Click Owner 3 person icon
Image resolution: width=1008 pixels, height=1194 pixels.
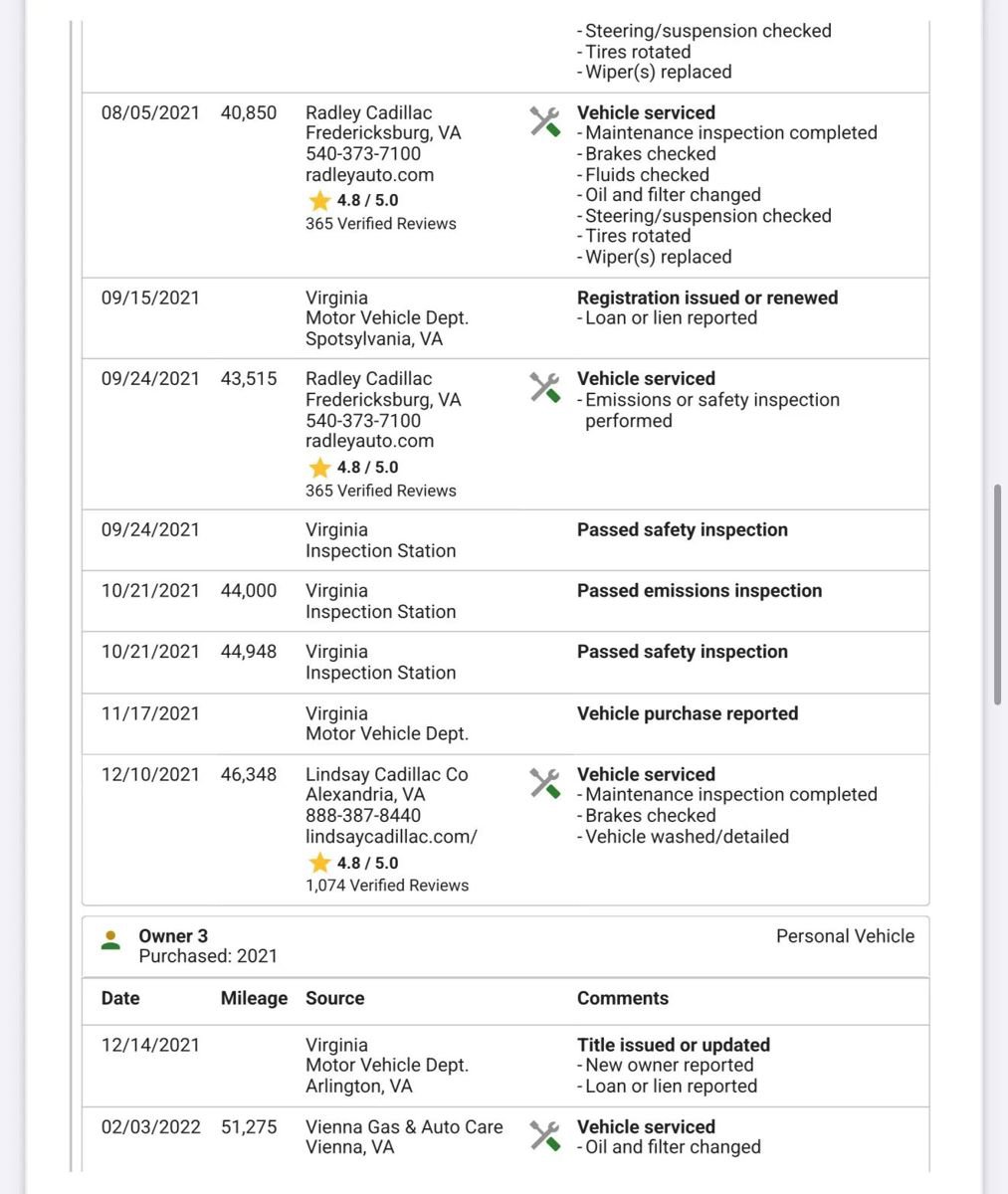tap(111, 939)
